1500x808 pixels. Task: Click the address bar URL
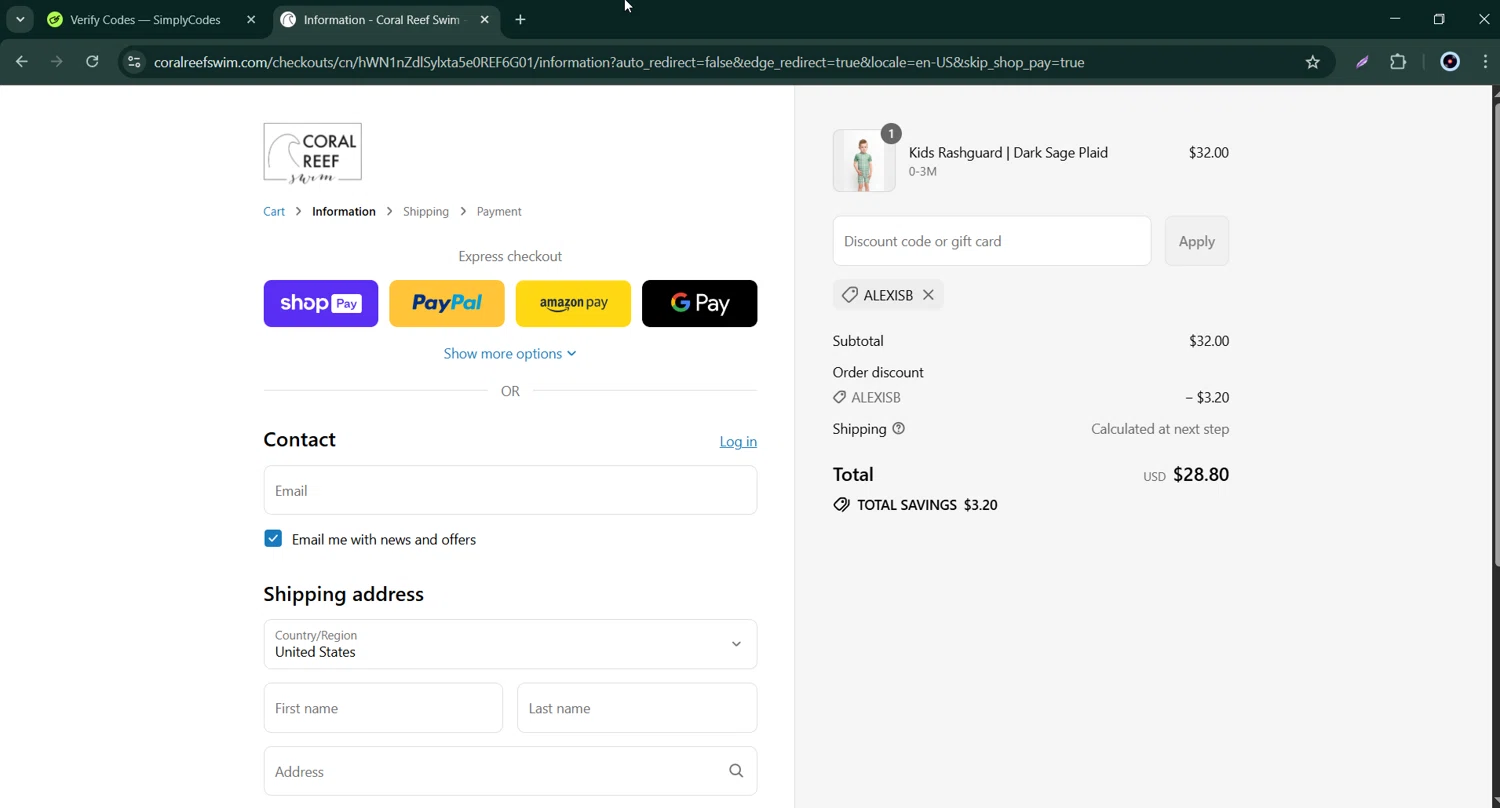(x=619, y=62)
